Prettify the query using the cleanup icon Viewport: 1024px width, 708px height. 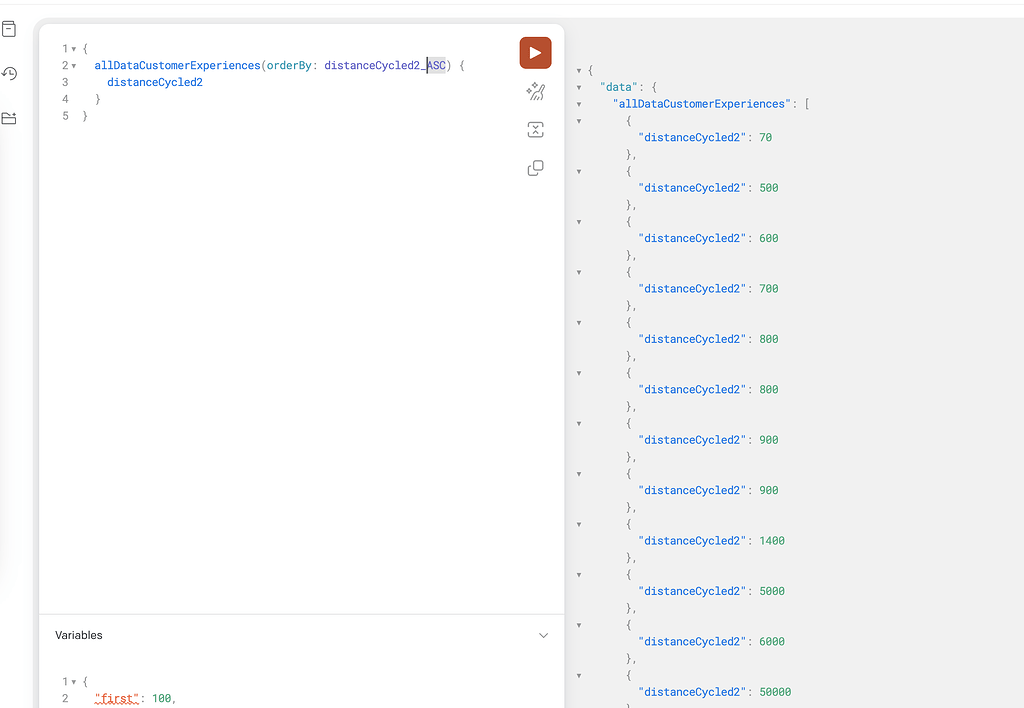[535, 91]
